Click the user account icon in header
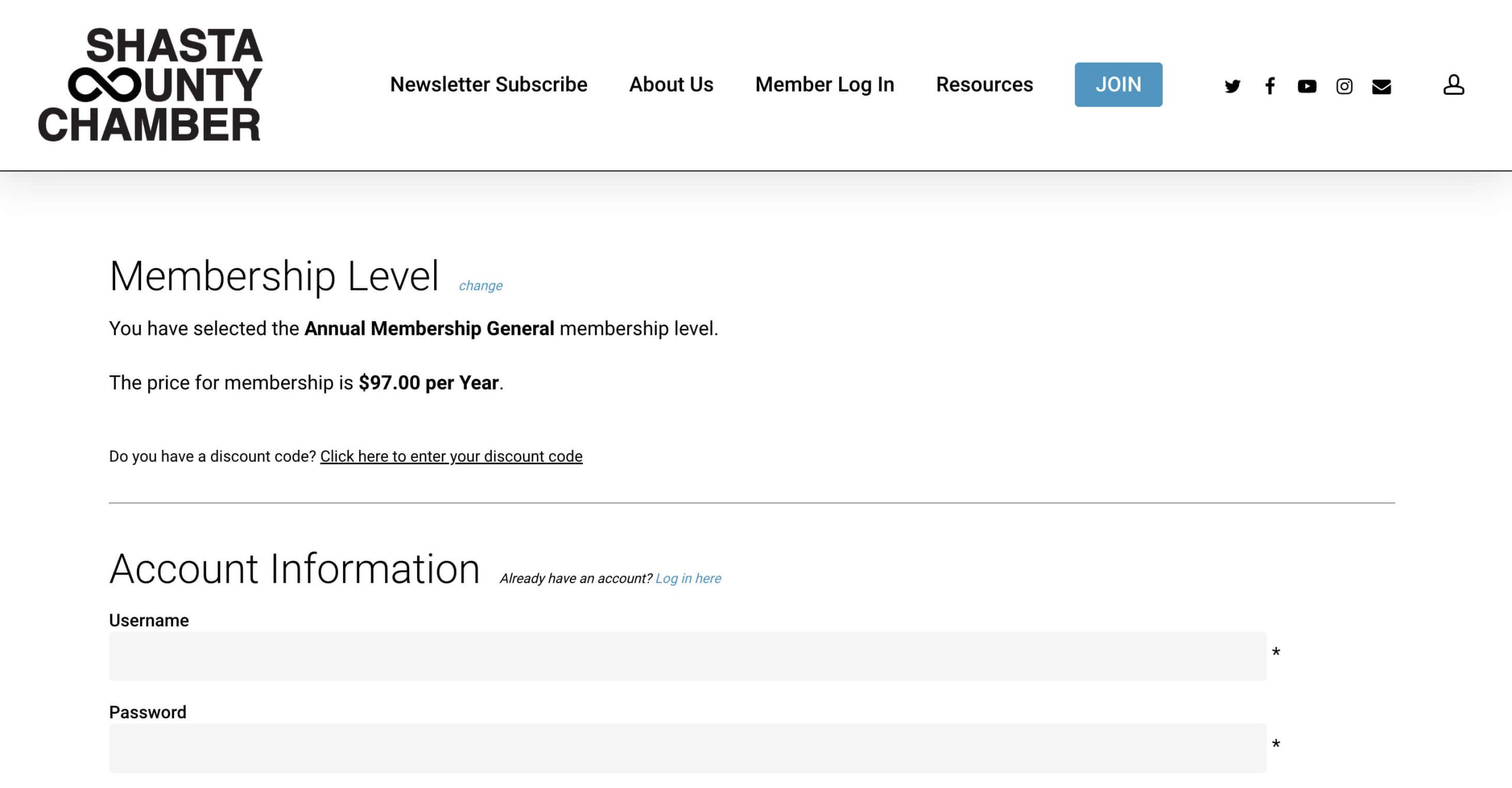This screenshot has width=1512, height=788. point(1453,84)
